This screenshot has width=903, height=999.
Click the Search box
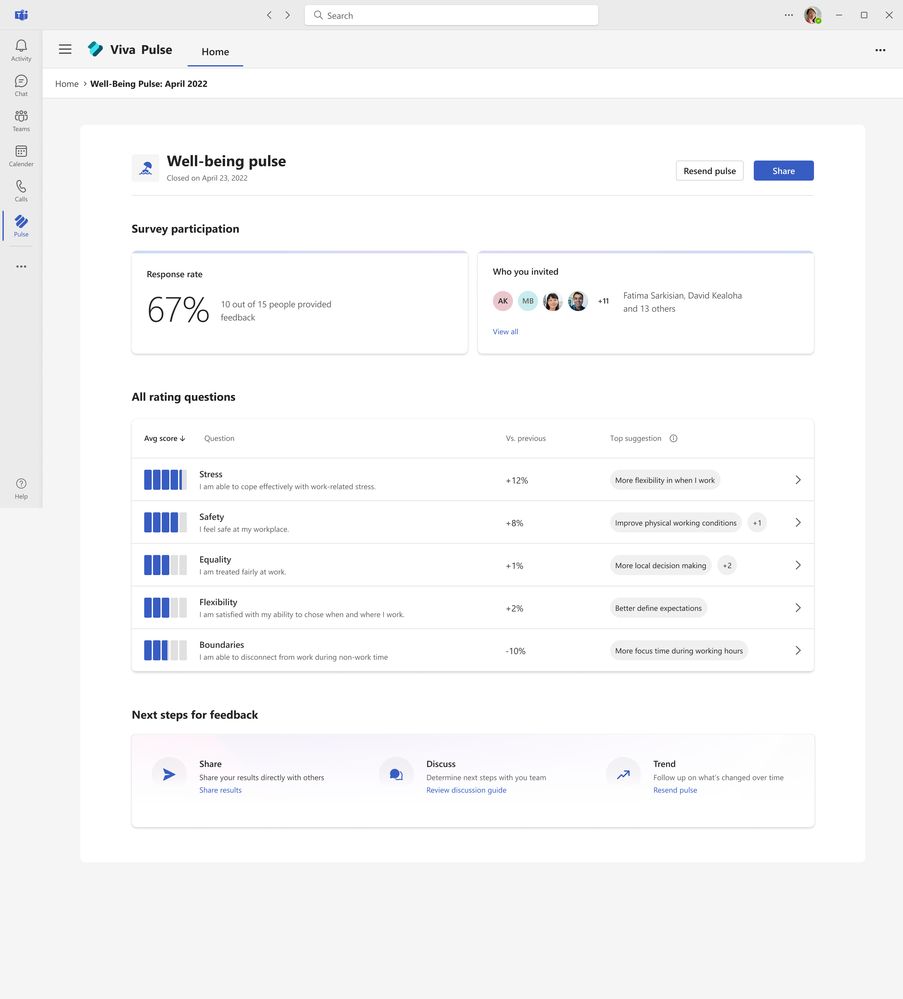pyautogui.click(x=452, y=15)
